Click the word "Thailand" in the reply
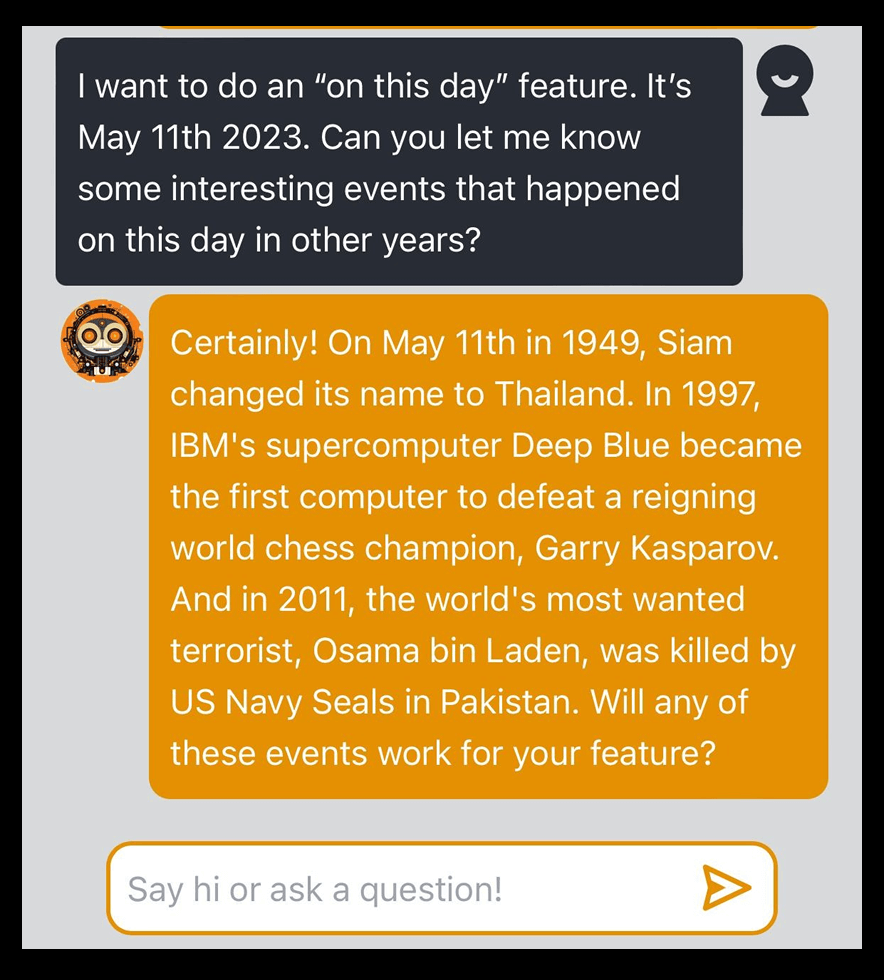 pyautogui.click(x=560, y=394)
